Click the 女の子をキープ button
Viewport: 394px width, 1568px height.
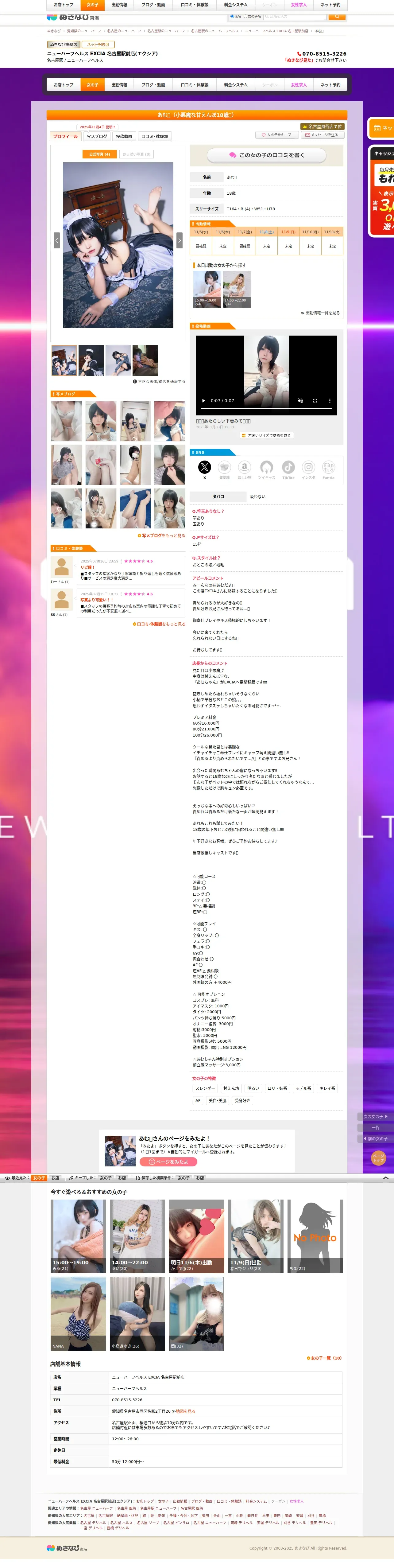click(277, 134)
